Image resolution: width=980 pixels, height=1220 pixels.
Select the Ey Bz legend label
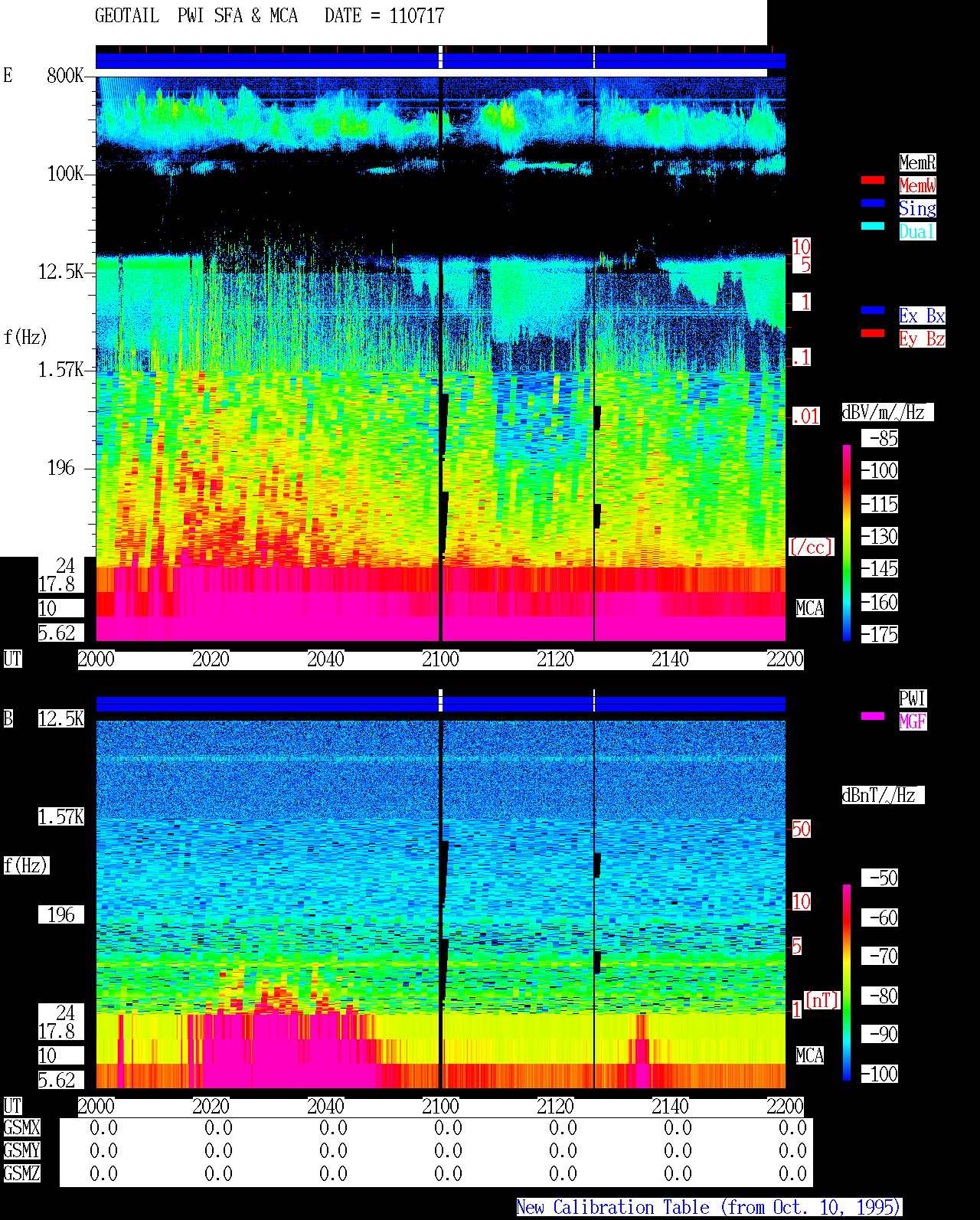(922, 339)
